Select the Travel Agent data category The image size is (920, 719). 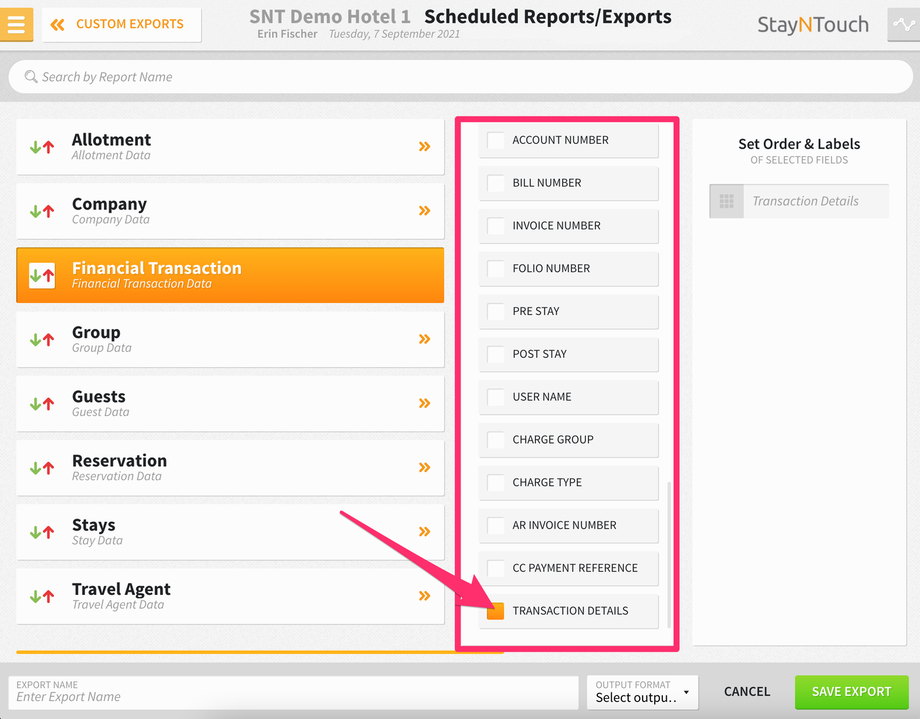230,596
